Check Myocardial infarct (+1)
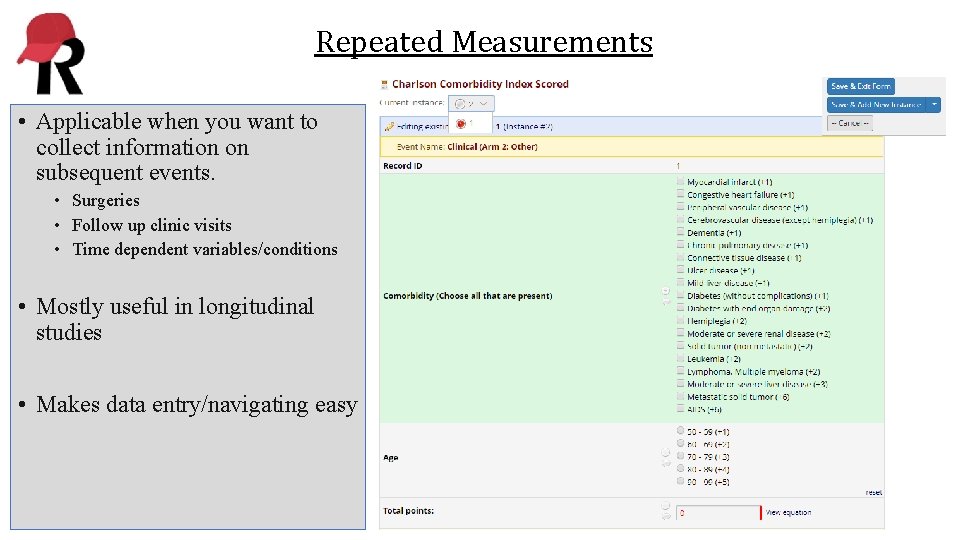 (x=680, y=181)
